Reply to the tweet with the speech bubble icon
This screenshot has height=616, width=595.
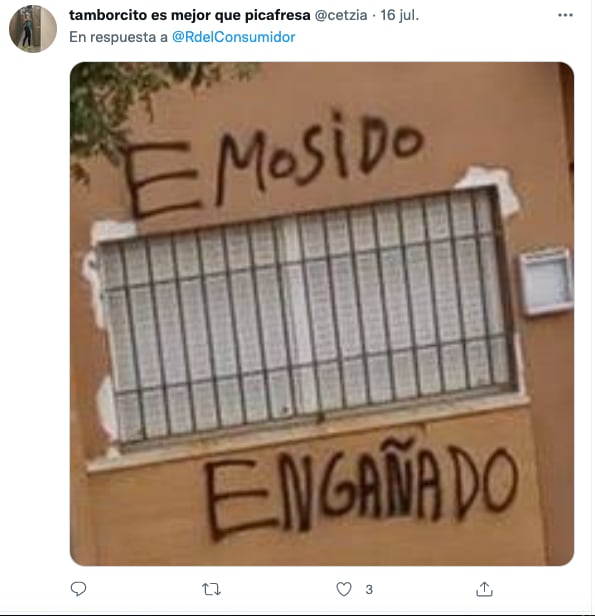(x=78, y=589)
